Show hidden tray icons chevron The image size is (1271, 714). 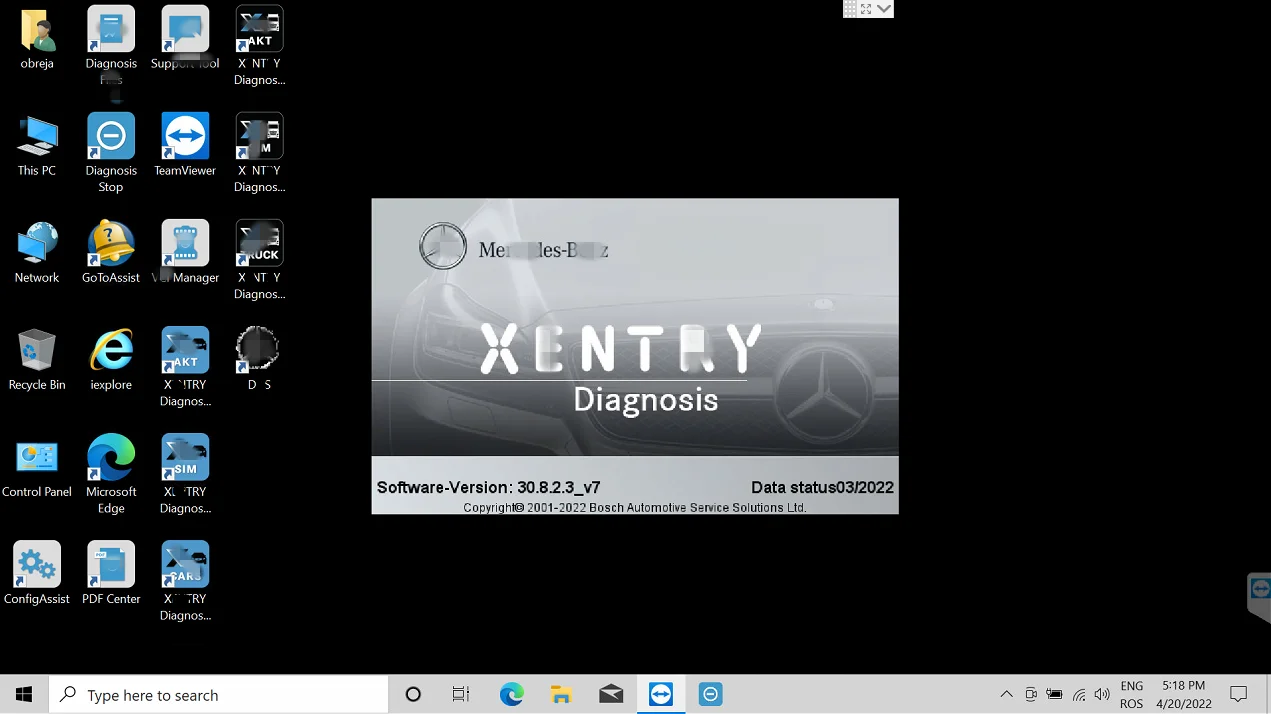(x=1006, y=694)
